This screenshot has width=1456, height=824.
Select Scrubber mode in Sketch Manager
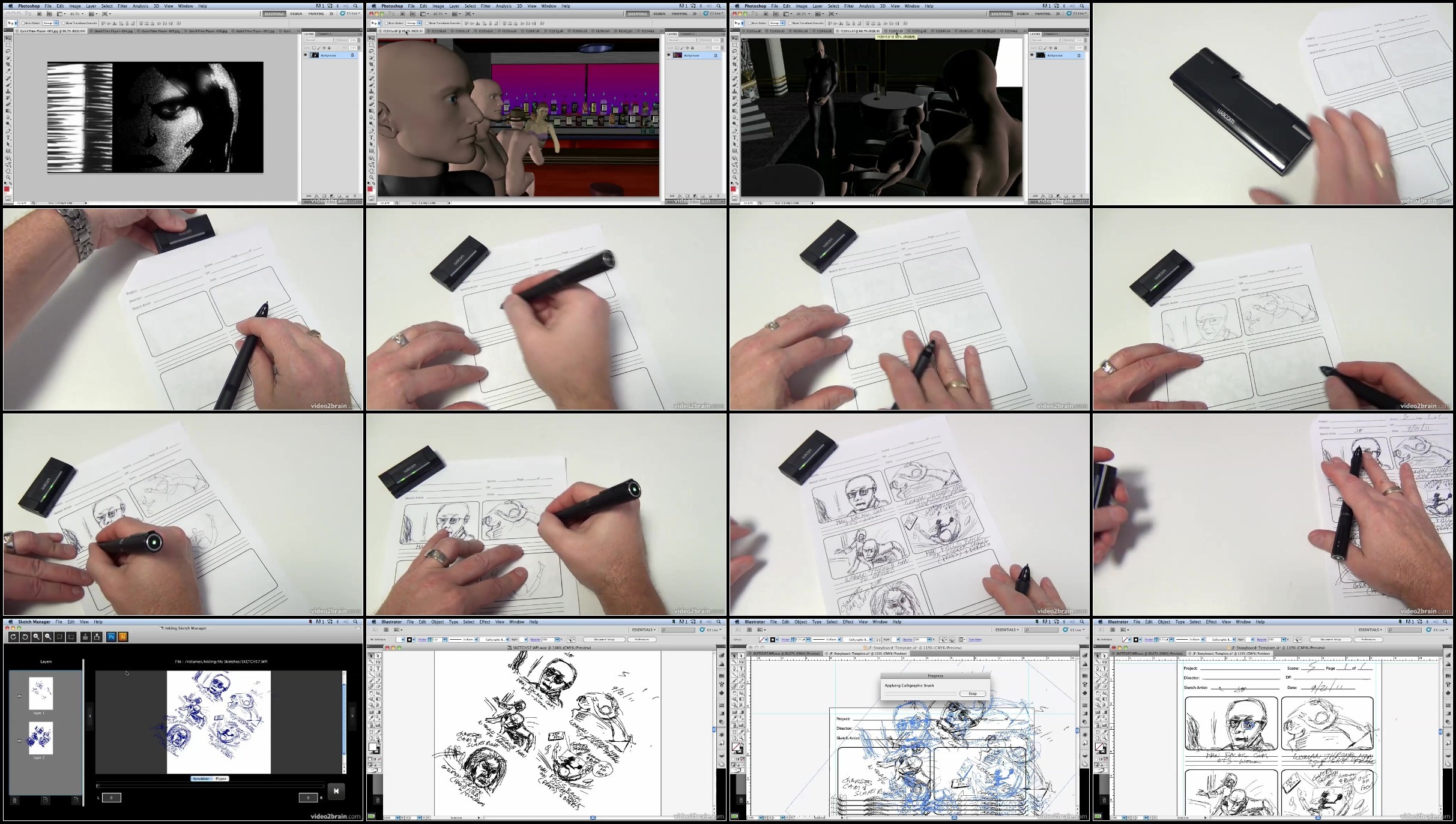(x=201, y=778)
